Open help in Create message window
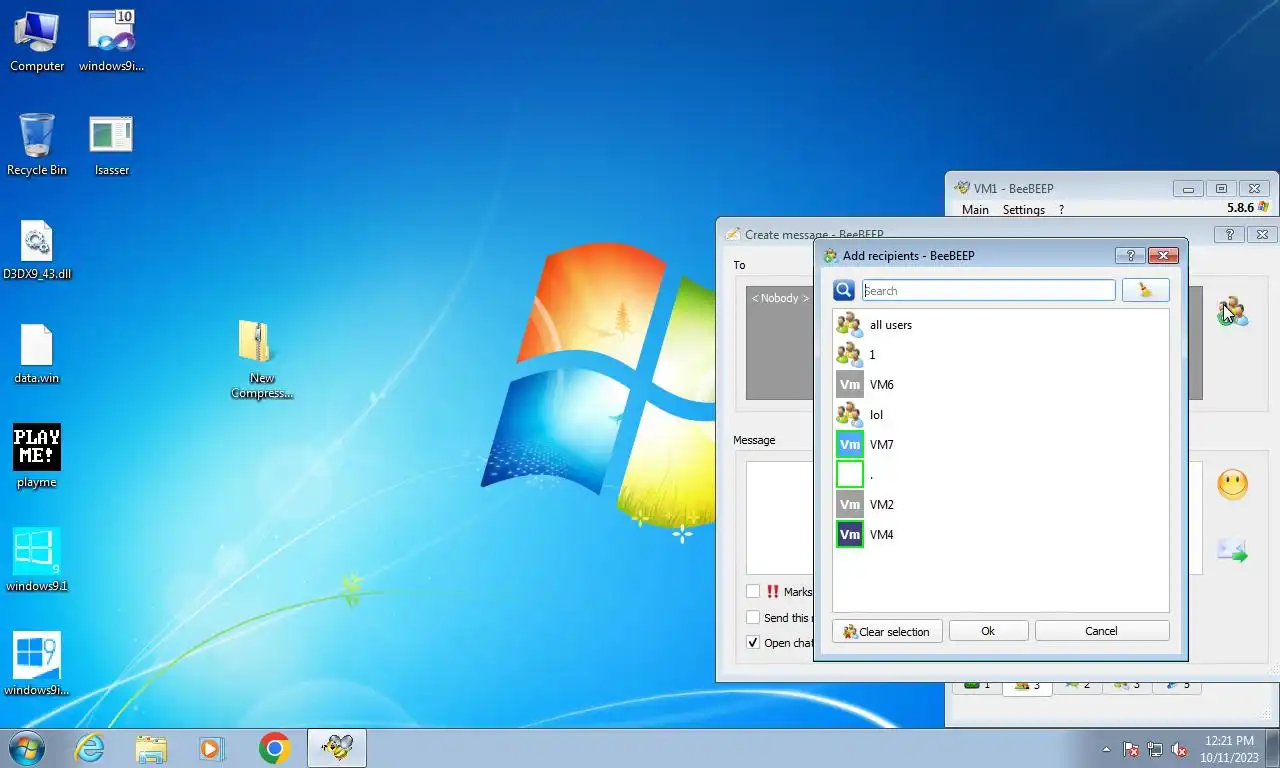Image resolution: width=1280 pixels, height=768 pixels. (1229, 234)
